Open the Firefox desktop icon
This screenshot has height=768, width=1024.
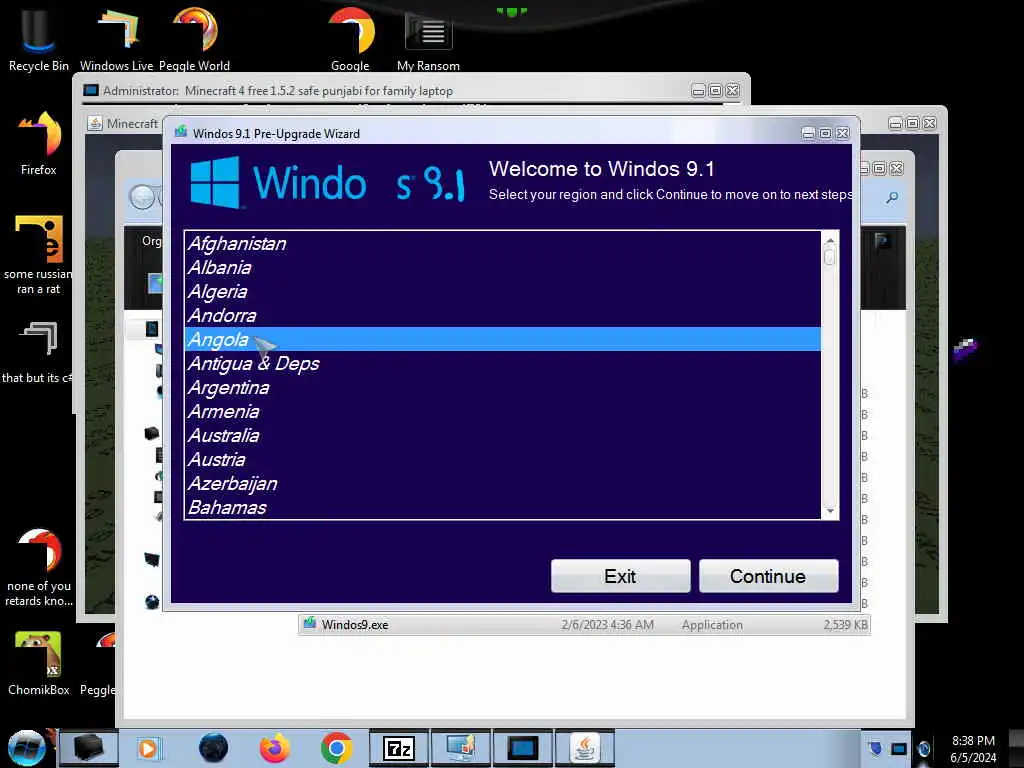click(39, 142)
